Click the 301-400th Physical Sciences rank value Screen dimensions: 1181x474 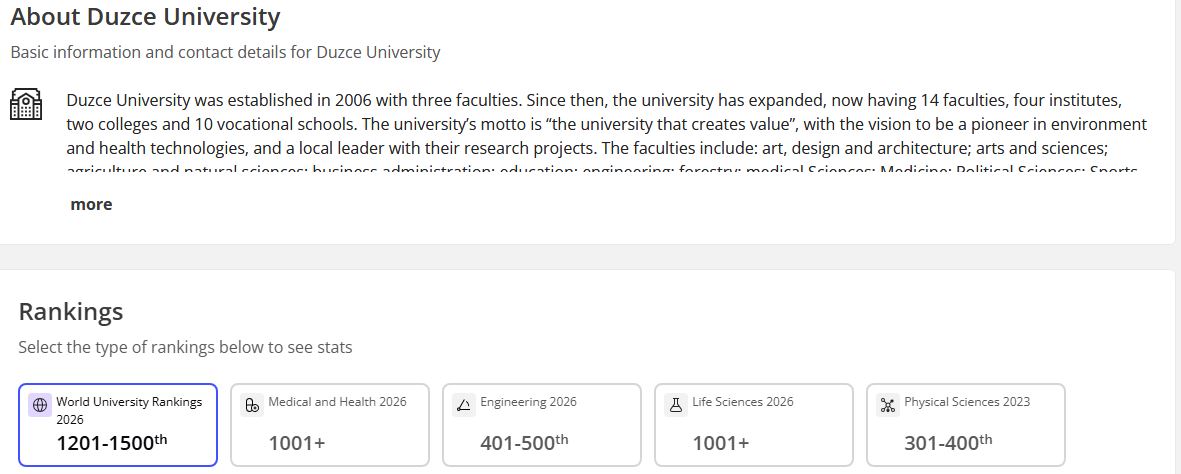coord(948,443)
